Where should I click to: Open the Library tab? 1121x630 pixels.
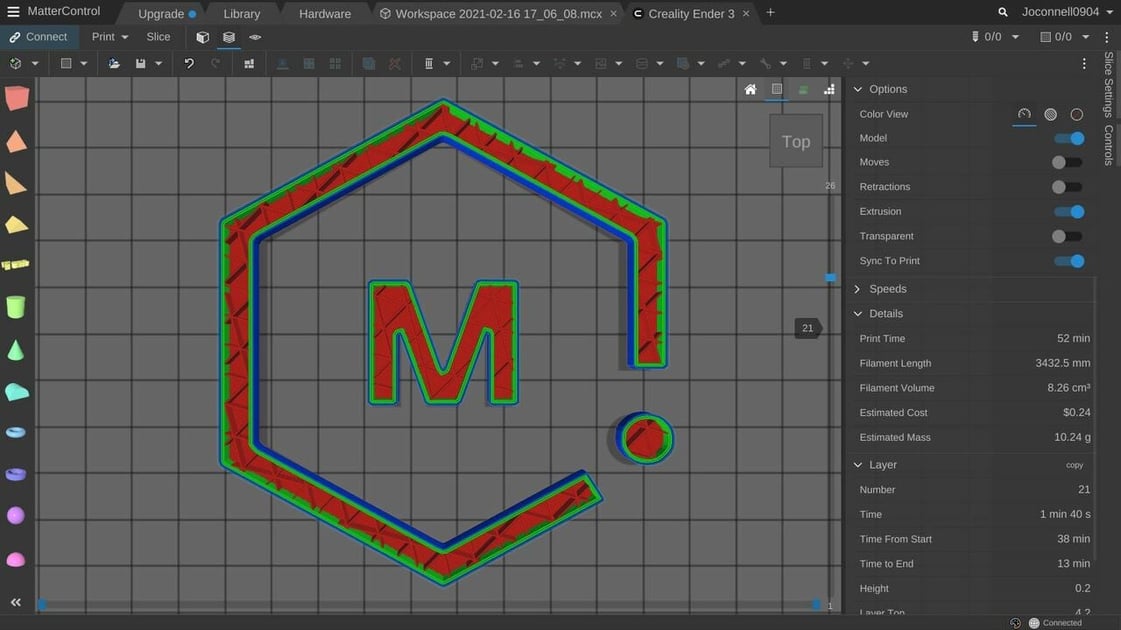[241, 13]
